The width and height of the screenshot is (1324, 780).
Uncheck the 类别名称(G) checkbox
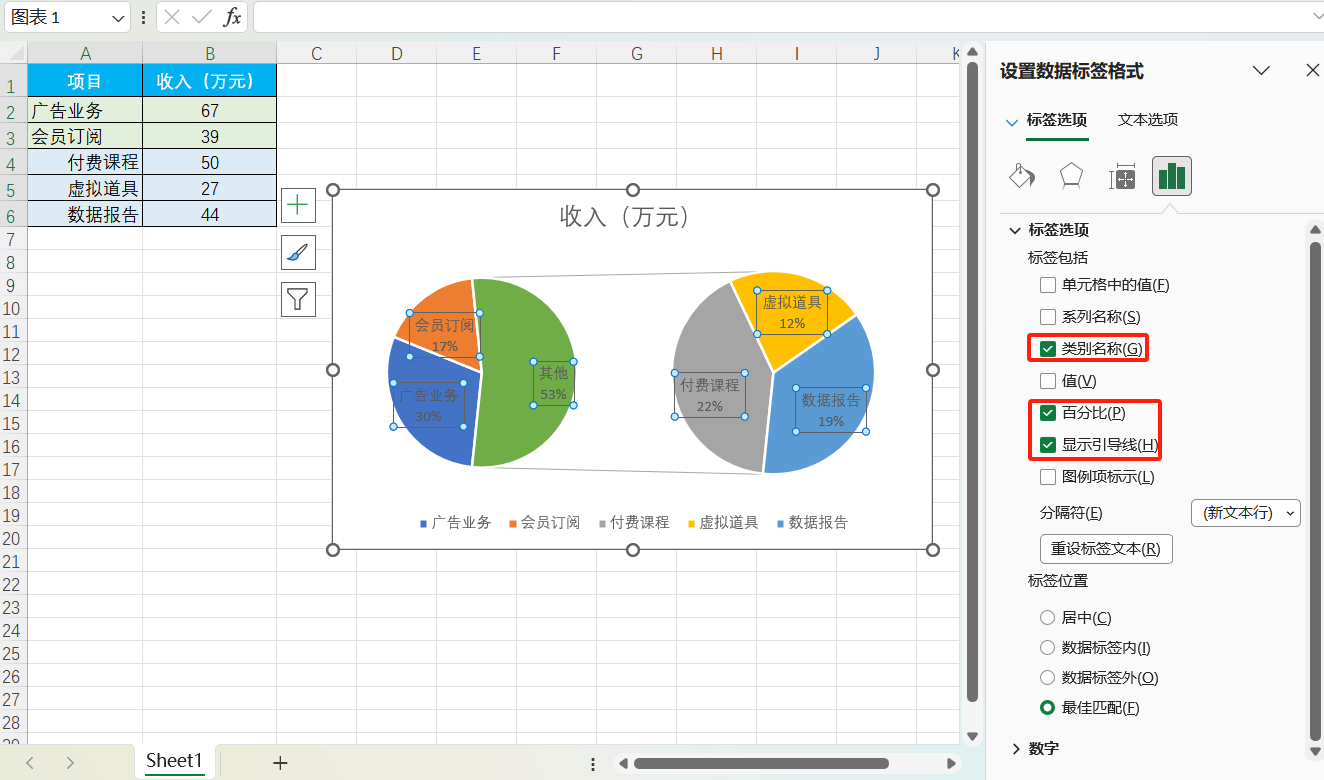[1049, 348]
